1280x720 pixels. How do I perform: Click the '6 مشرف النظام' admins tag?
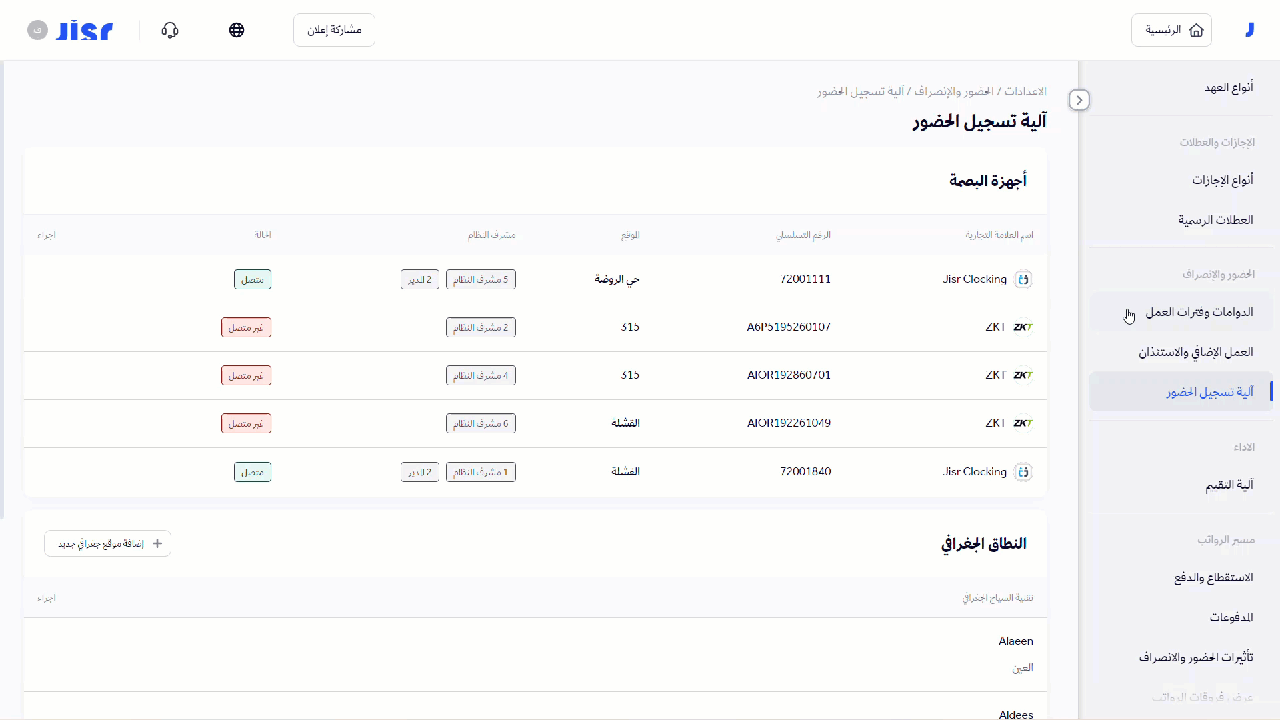pos(481,424)
